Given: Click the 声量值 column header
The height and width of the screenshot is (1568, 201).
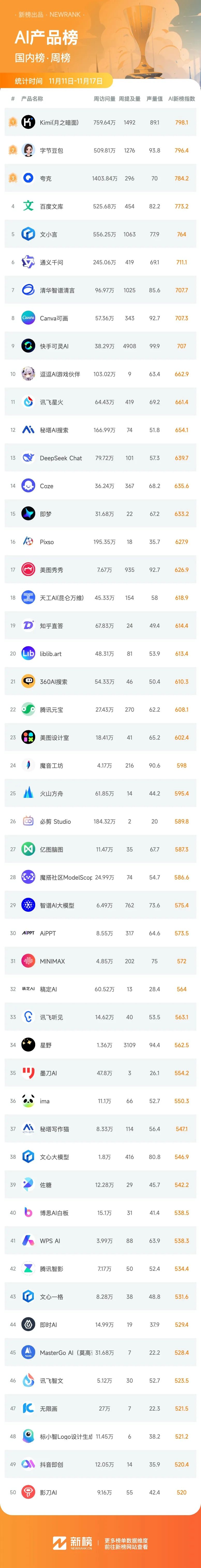Looking at the screenshot, I should 154,99.
